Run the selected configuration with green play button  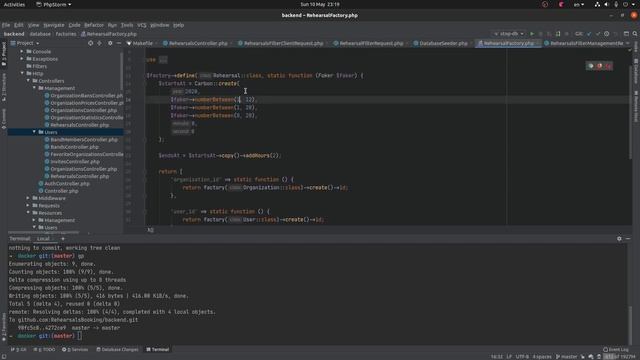tap(532, 34)
